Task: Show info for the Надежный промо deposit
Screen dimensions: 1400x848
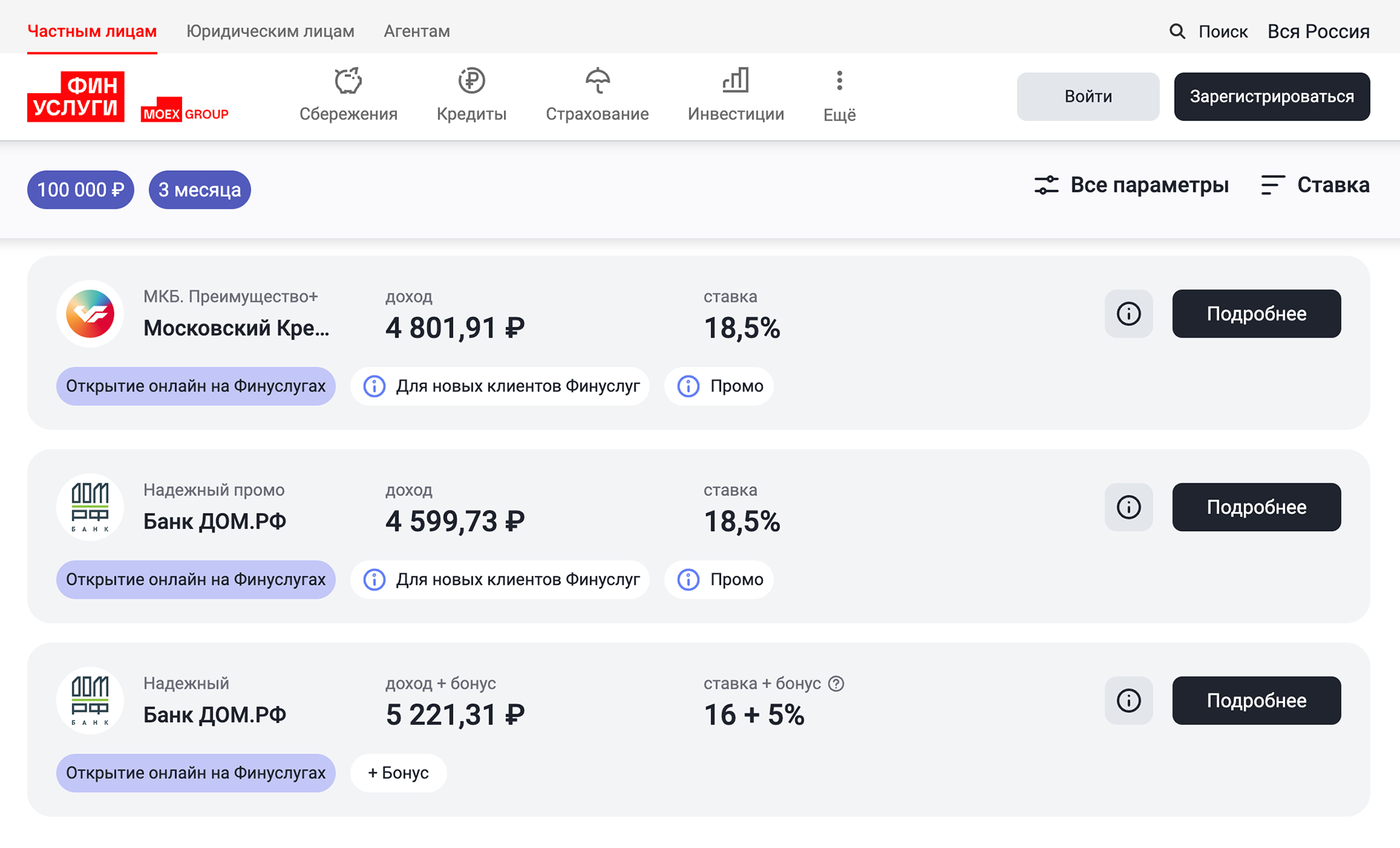Action: coord(1128,507)
